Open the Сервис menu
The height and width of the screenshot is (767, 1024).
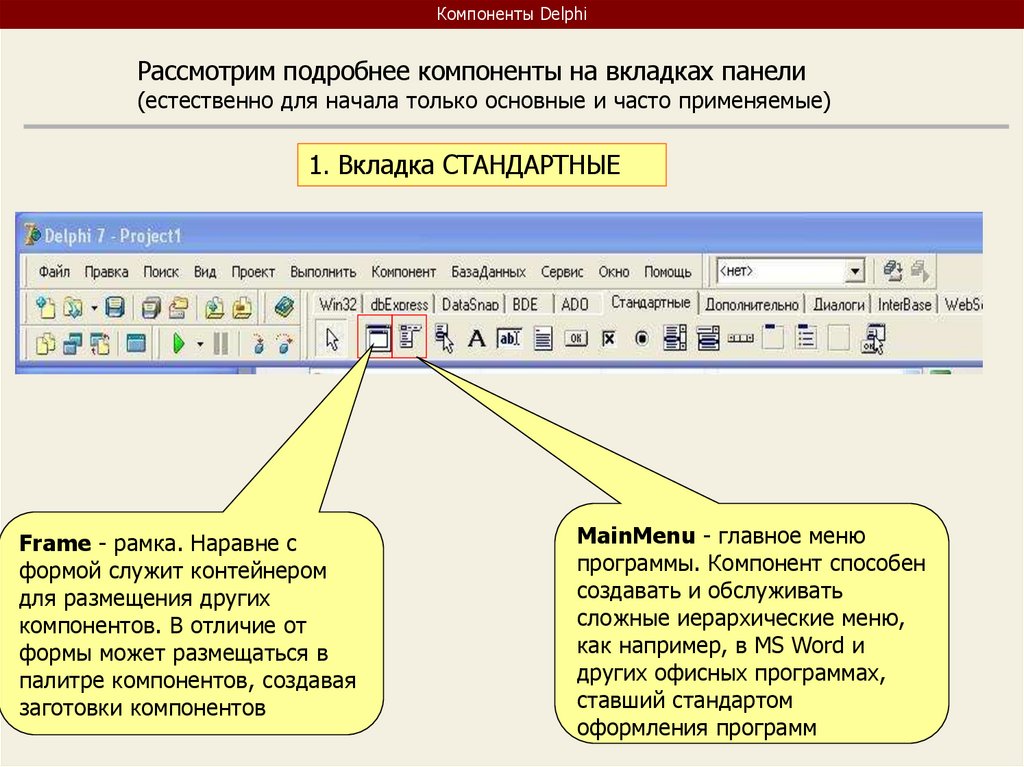point(562,271)
